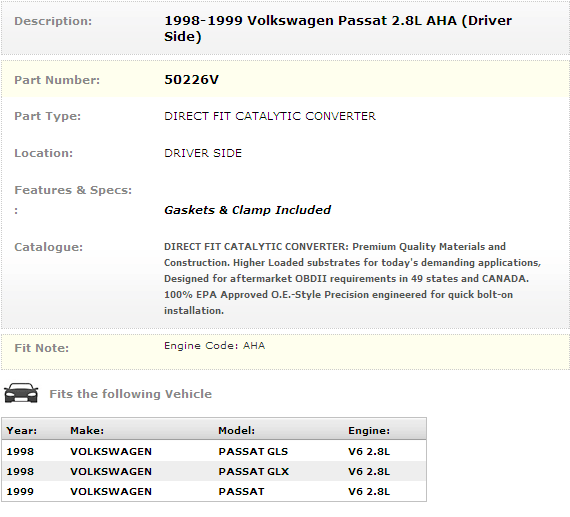Click the Make column header

point(87,430)
